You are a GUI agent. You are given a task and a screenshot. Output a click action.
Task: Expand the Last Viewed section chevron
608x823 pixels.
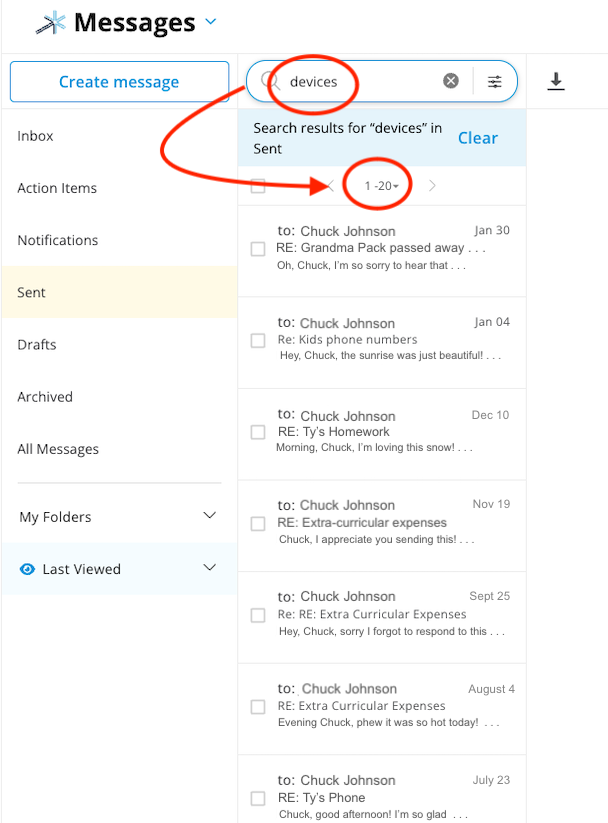[209, 567]
